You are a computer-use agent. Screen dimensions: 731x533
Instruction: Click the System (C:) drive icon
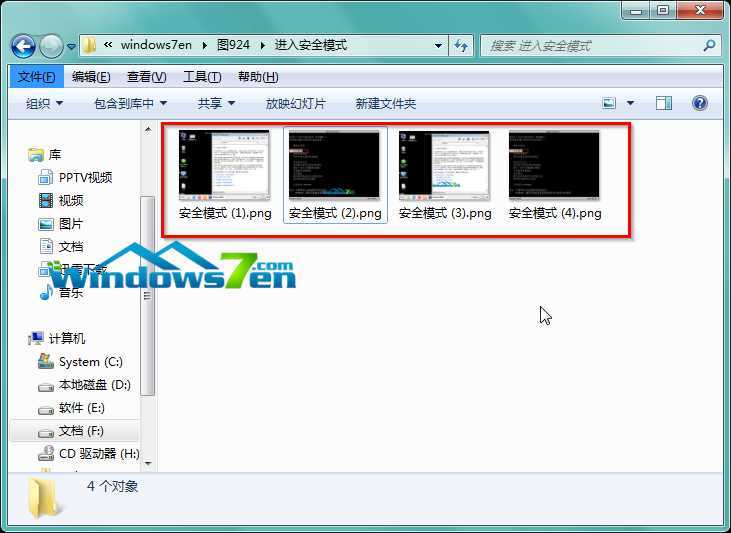click(x=46, y=361)
